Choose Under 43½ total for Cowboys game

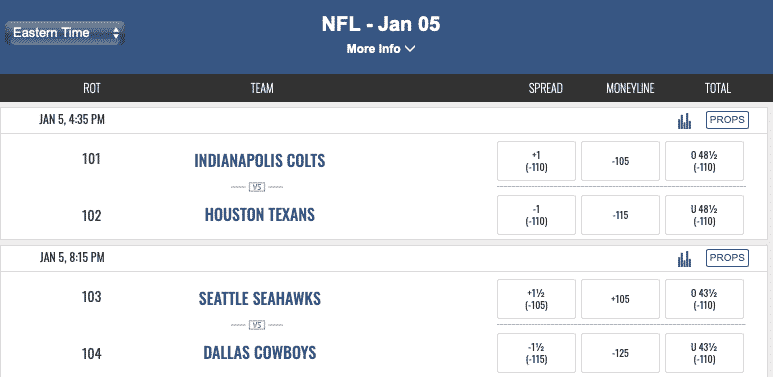point(704,353)
